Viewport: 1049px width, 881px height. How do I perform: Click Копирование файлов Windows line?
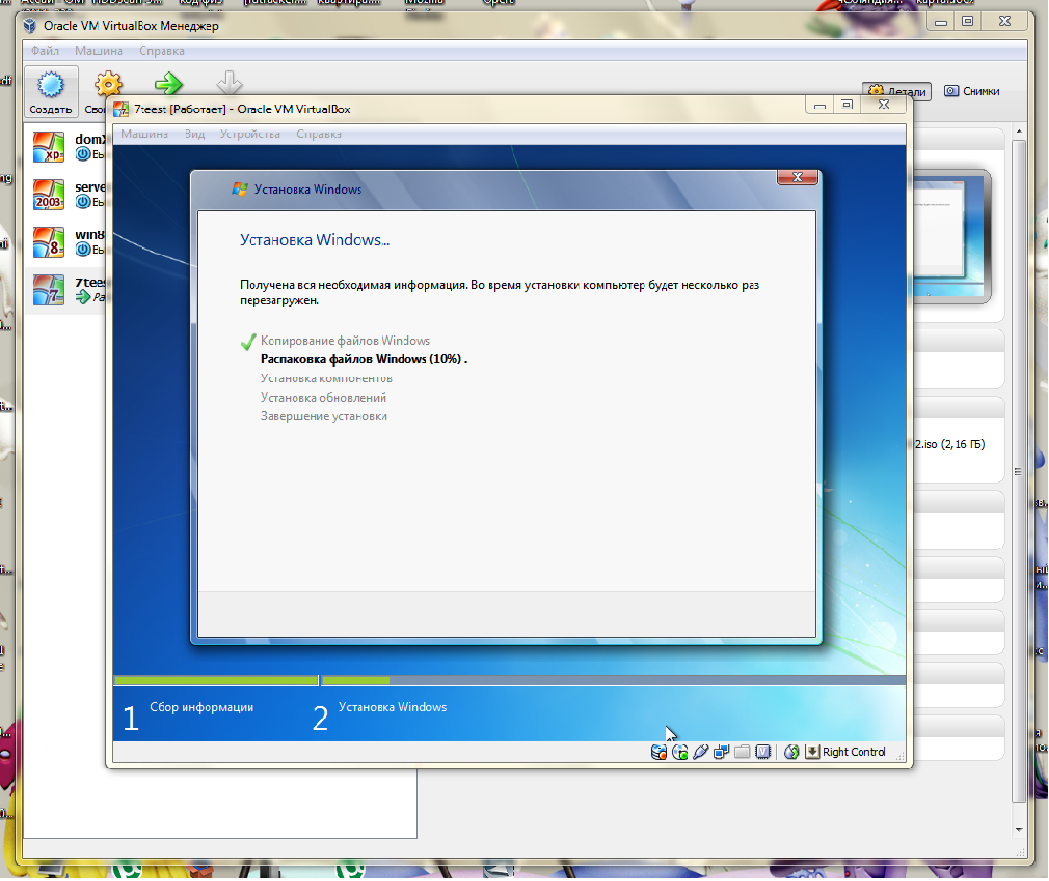345,340
